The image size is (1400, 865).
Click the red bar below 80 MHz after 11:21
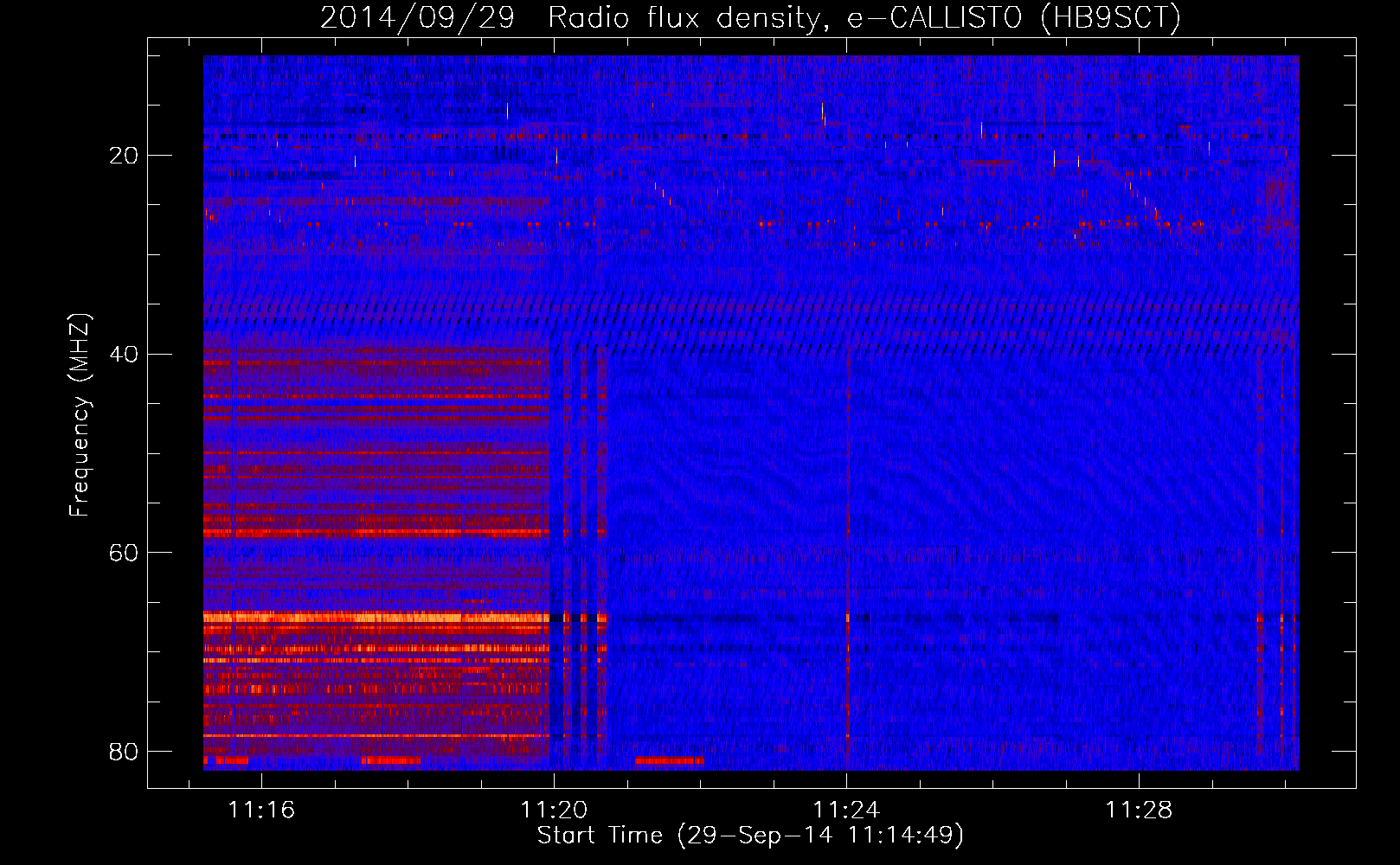(x=669, y=761)
